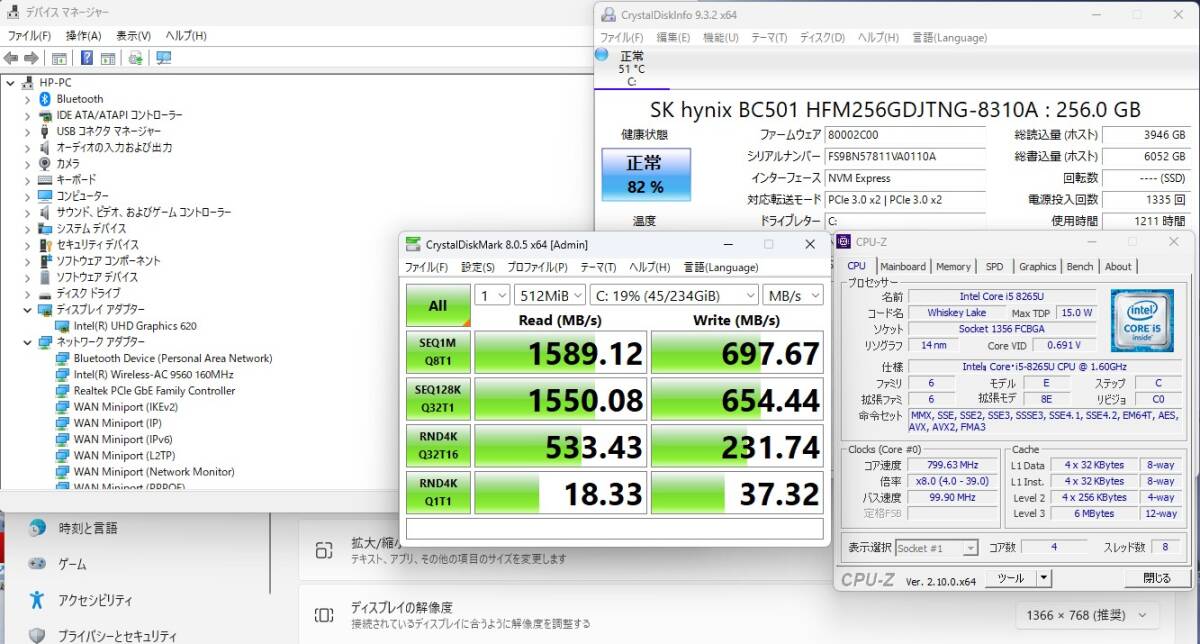Screen dimensions: 1200x644
Task: Click the security key icon beside セキュリティ デバイス
Action: [45, 244]
